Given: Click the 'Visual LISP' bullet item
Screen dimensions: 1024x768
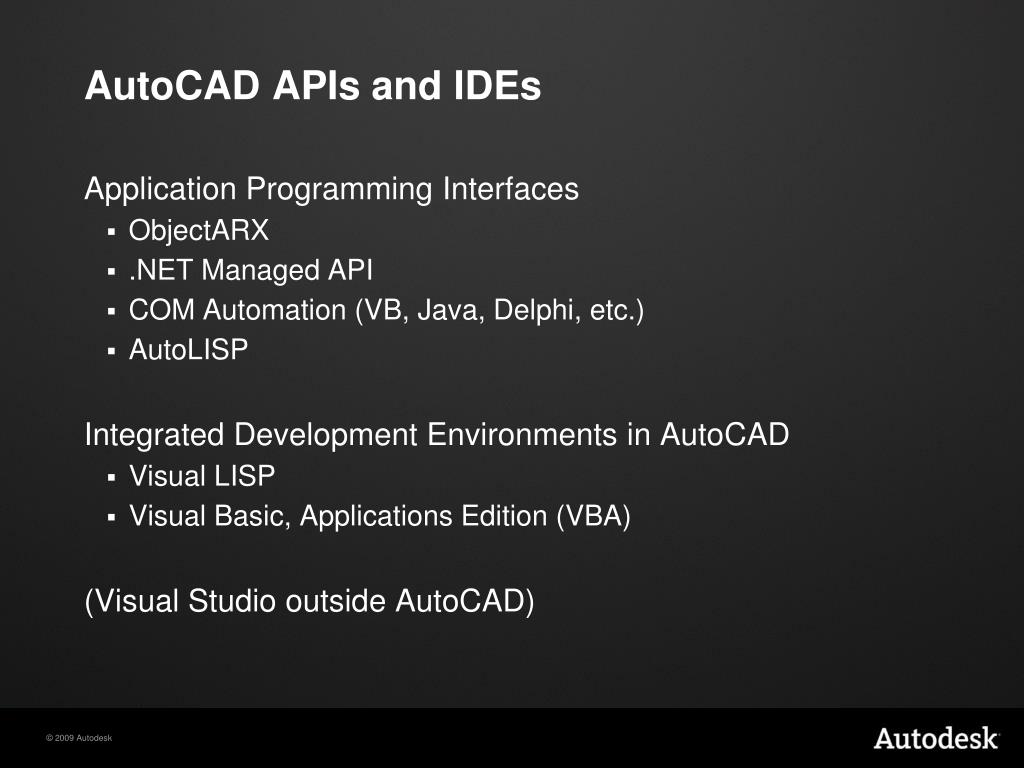Looking at the screenshot, I should coord(202,475).
